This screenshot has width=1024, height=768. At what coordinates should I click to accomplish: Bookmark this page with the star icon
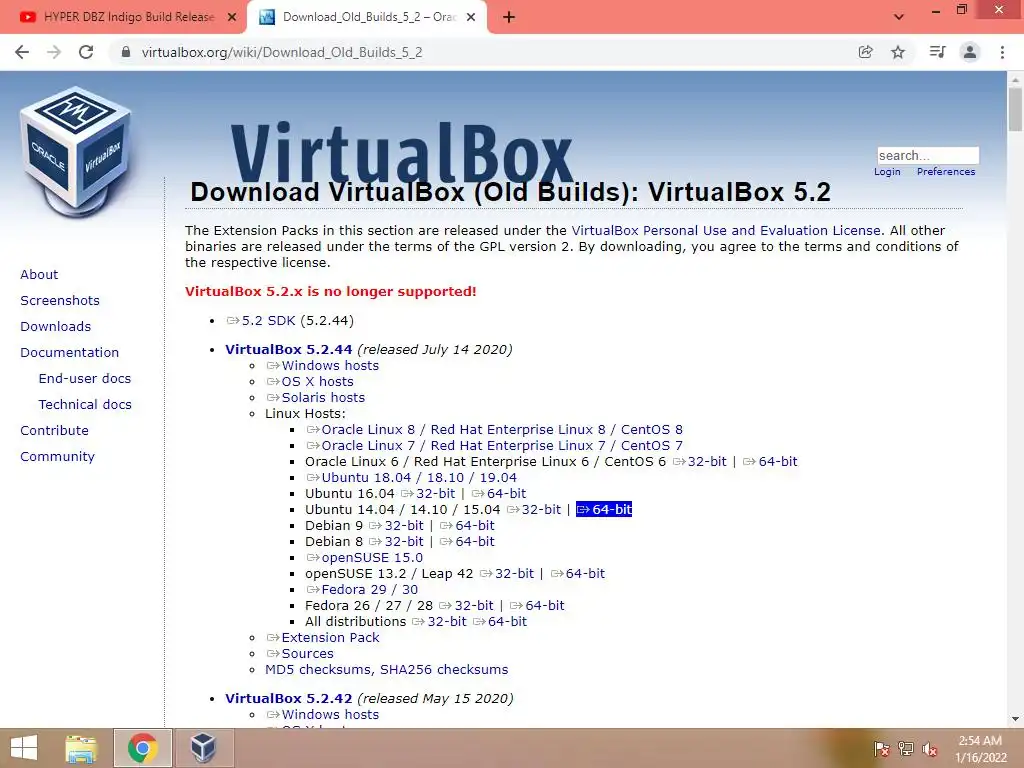click(x=898, y=52)
